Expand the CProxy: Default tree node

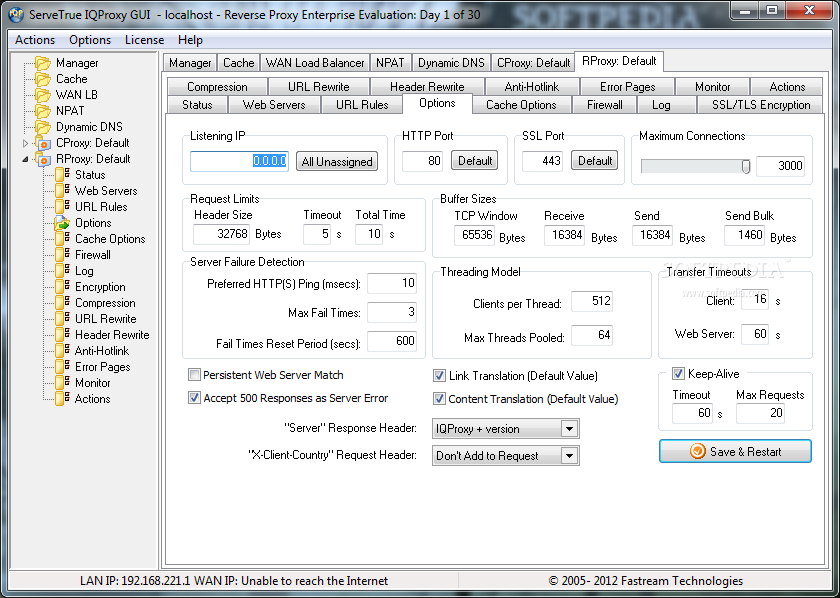[x=25, y=143]
